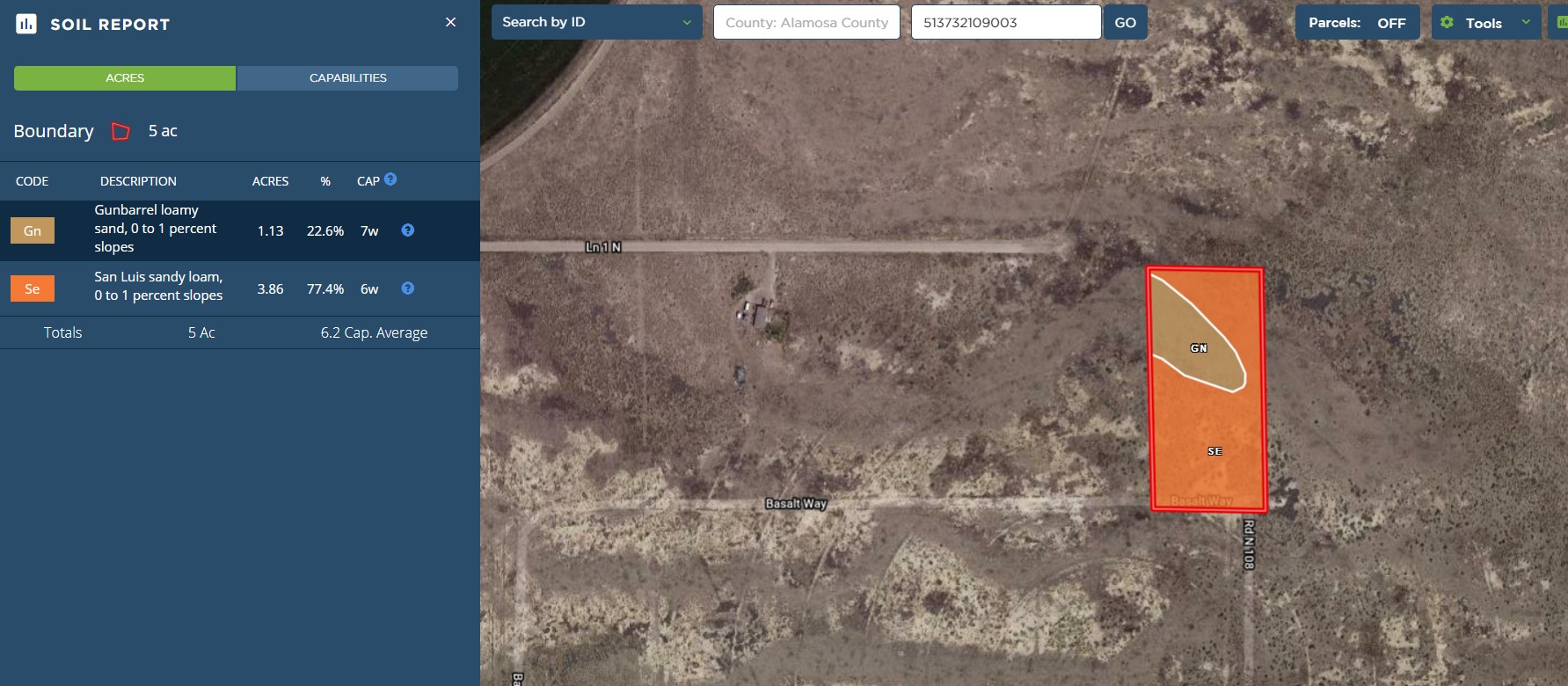Open help icon for San Luis 6w capability

coord(407,288)
